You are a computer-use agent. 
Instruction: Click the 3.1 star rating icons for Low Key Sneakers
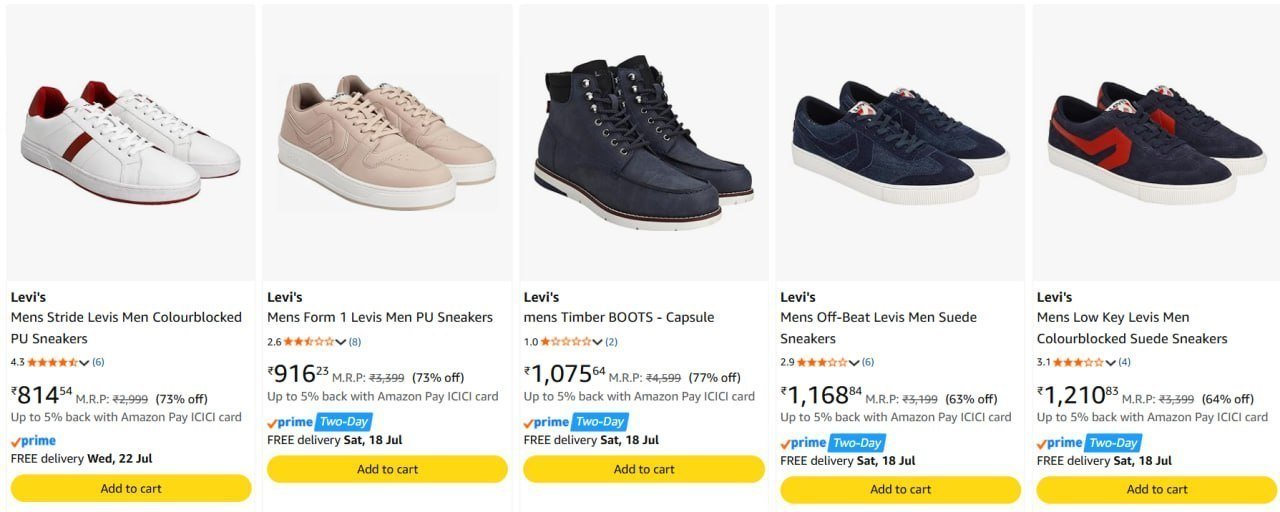click(x=1079, y=362)
